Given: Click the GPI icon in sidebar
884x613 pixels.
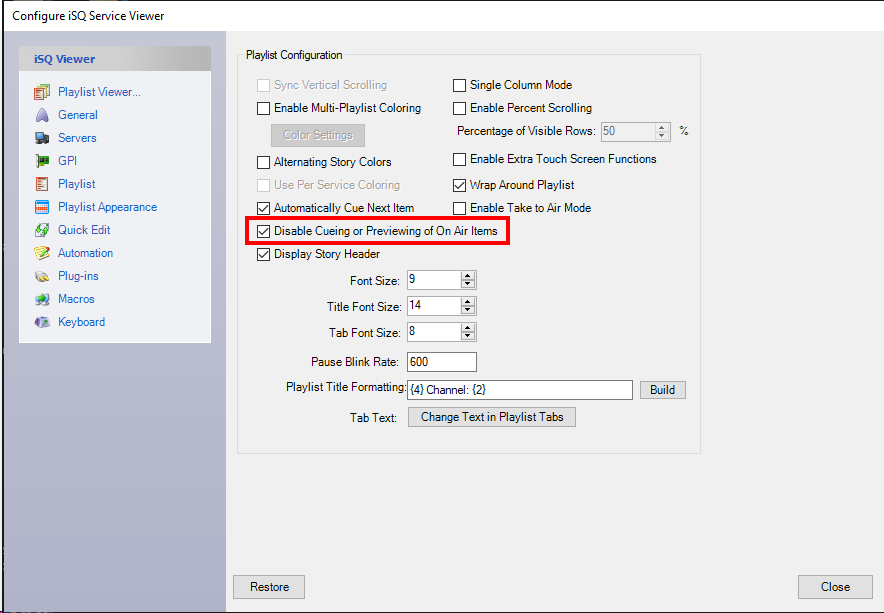Looking at the screenshot, I should [x=42, y=161].
